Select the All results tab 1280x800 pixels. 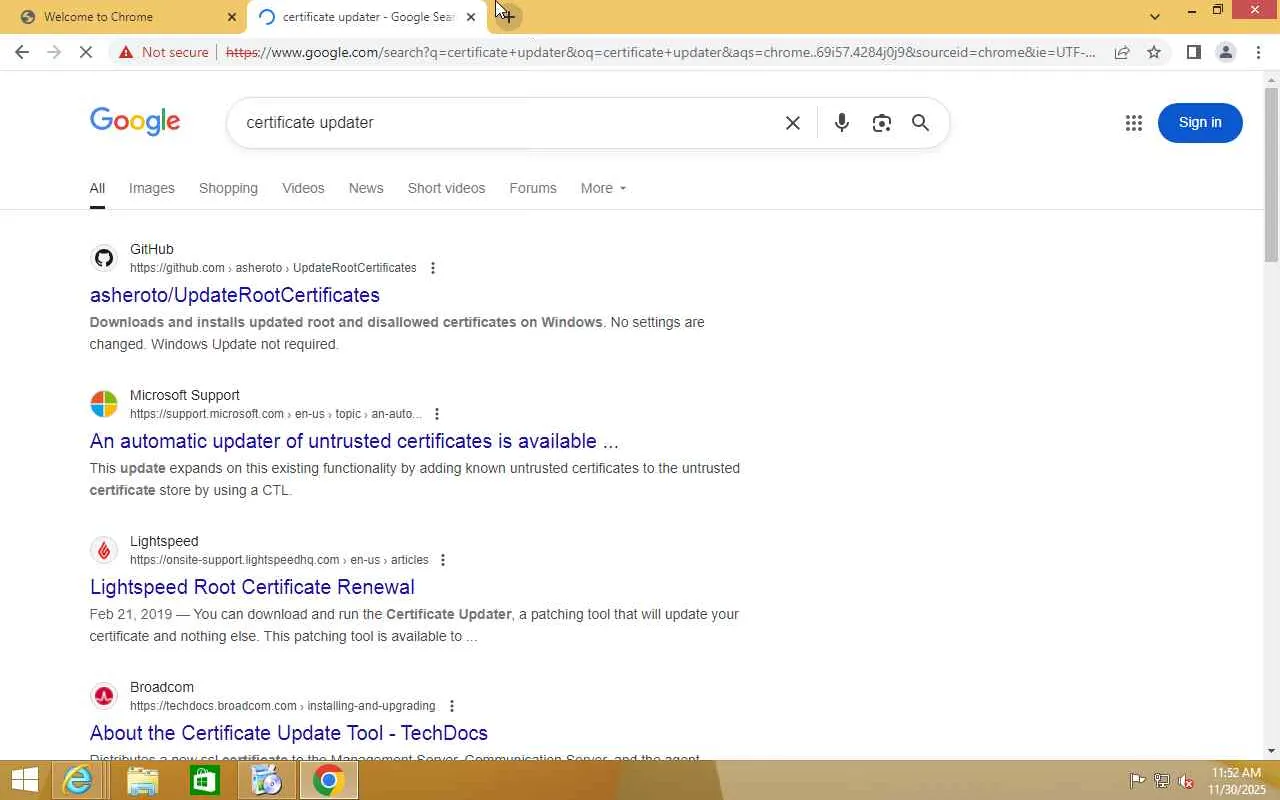click(x=97, y=188)
